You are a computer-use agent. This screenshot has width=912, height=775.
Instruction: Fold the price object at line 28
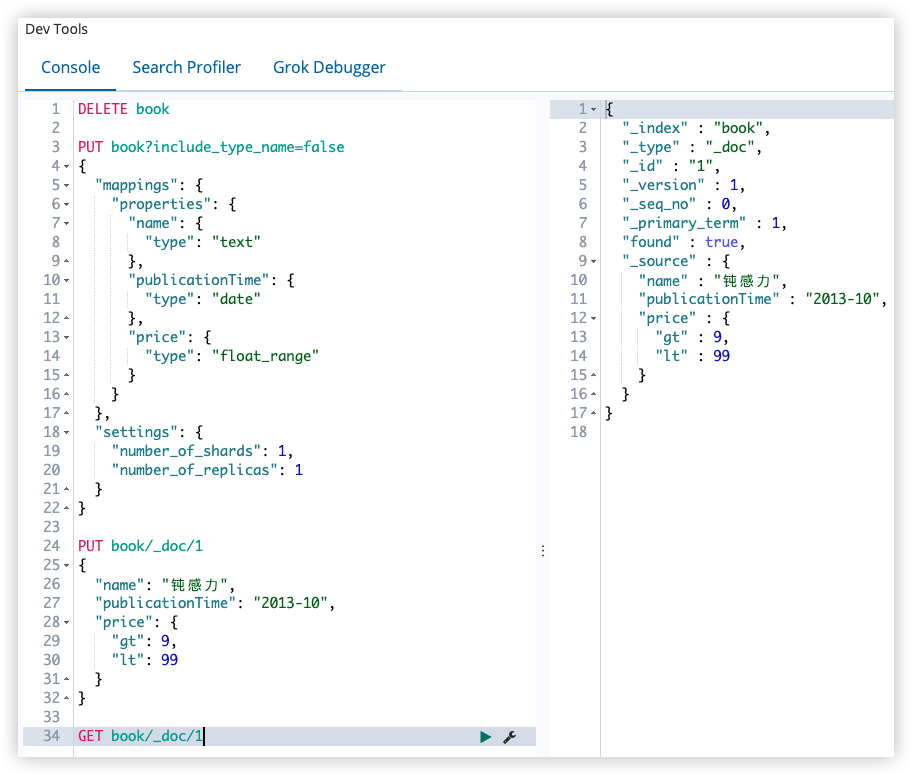coord(66,623)
